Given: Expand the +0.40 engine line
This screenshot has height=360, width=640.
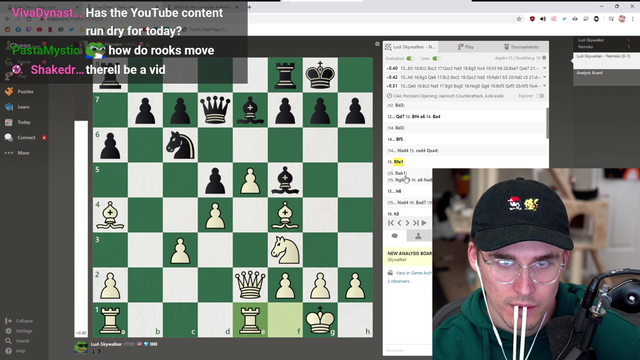Looking at the screenshot, I should tap(544, 68).
